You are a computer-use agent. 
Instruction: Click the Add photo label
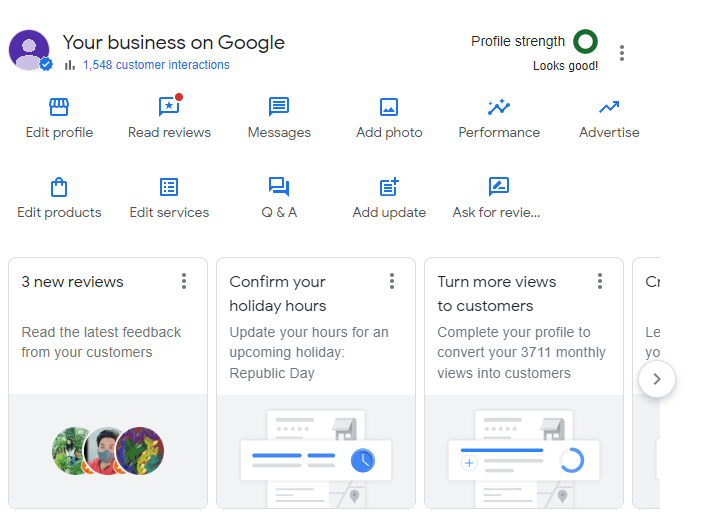(x=389, y=132)
